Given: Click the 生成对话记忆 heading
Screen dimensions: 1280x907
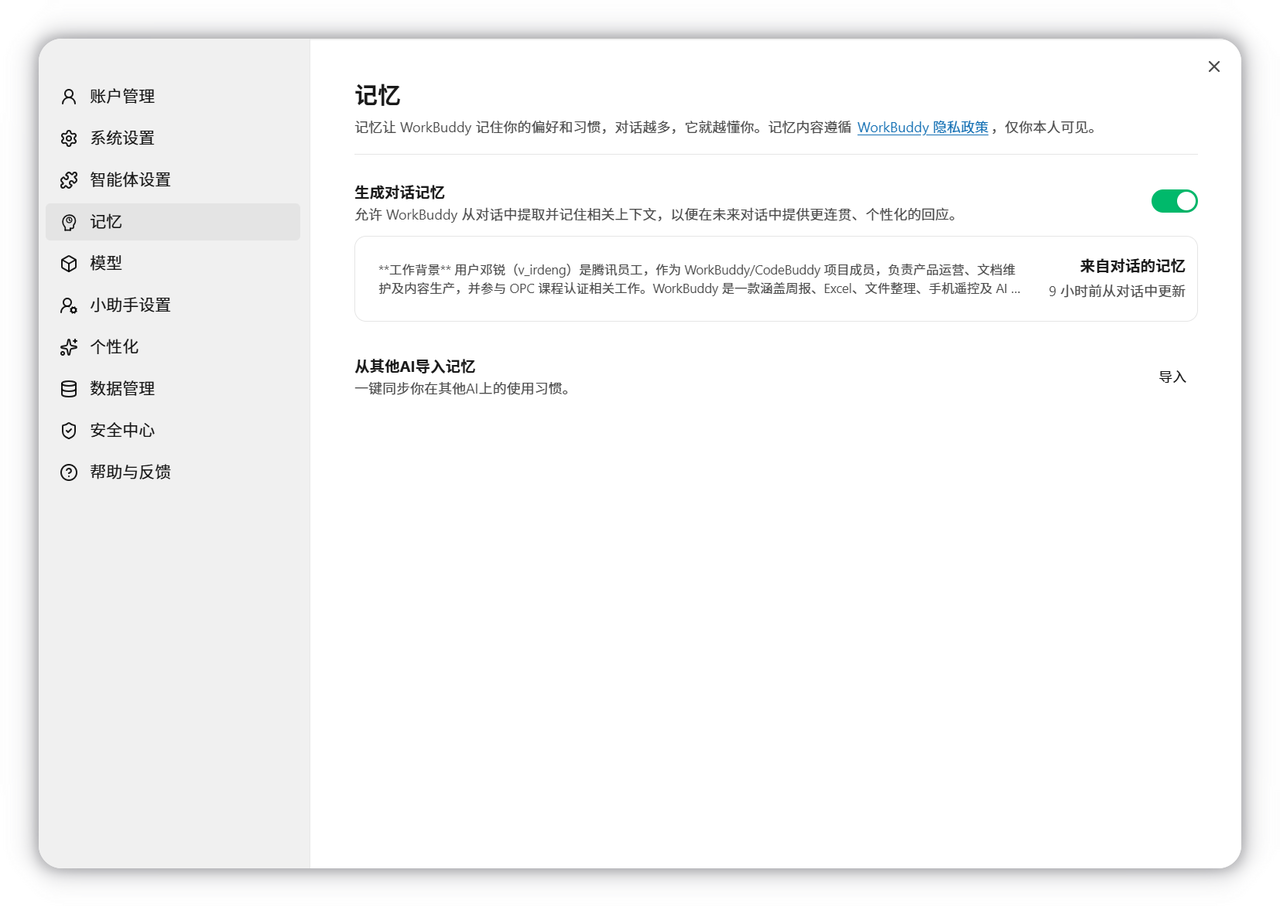Looking at the screenshot, I should click(400, 193).
